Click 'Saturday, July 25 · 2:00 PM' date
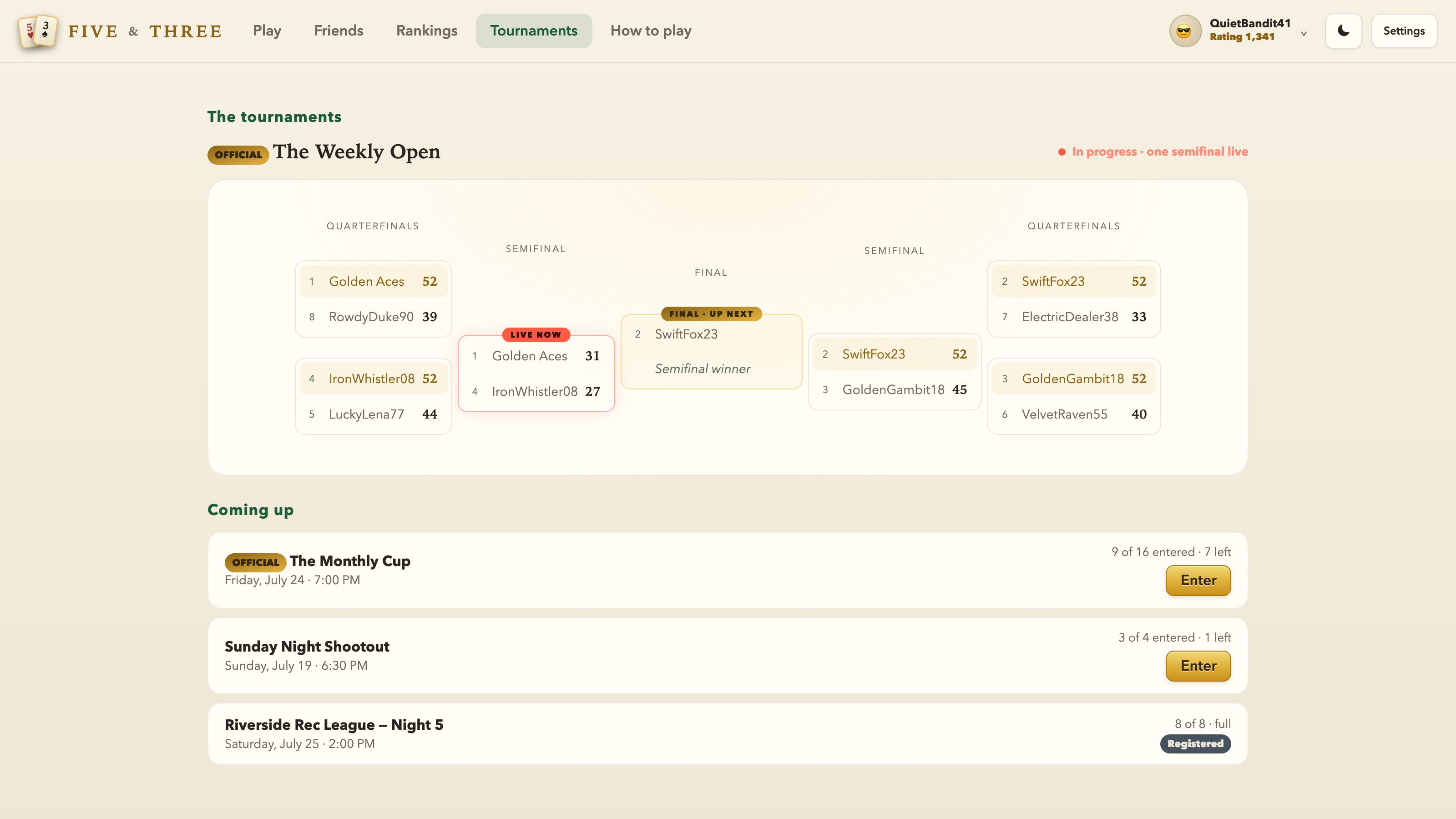Viewport: 1456px width, 819px height. coord(299,744)
